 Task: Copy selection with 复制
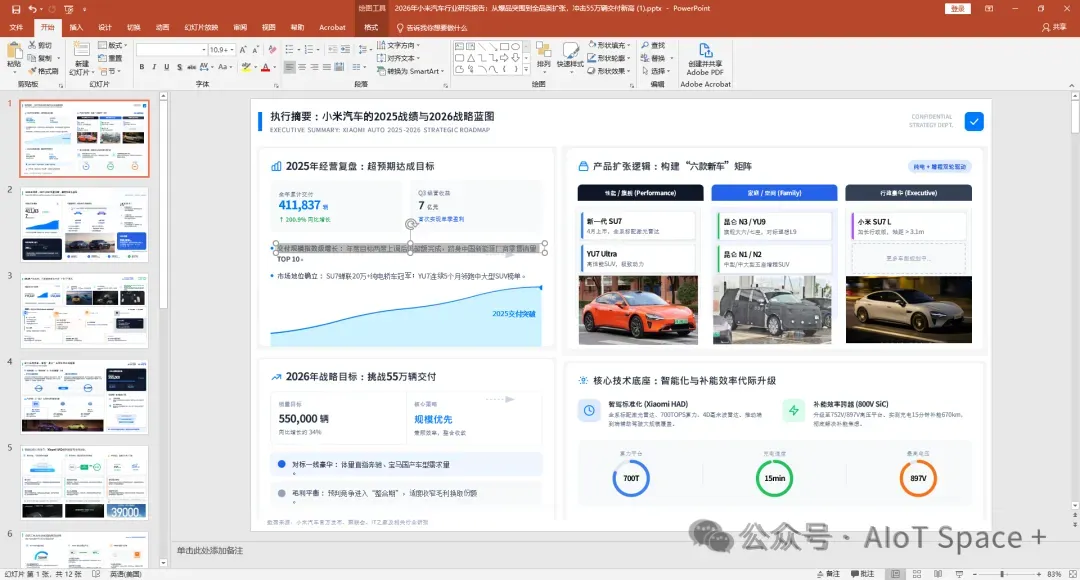[41, 58]
